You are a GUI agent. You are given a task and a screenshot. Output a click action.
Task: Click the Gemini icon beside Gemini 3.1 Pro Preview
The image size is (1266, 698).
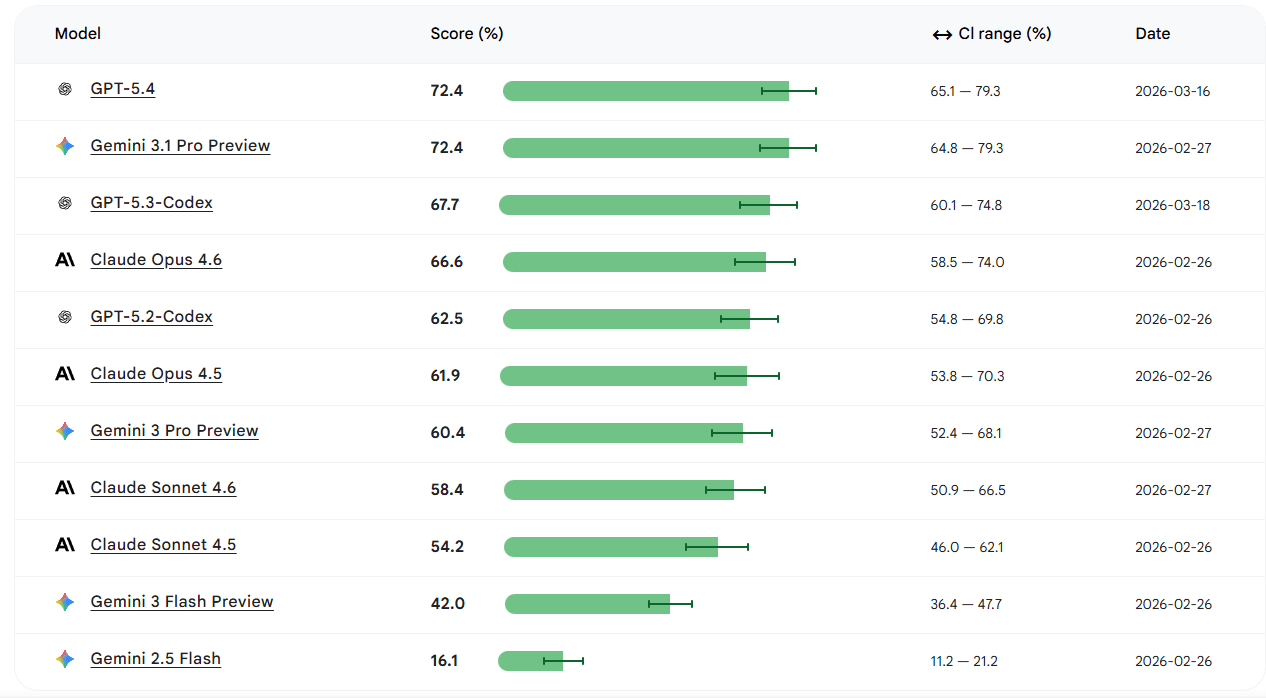[65, 146]
